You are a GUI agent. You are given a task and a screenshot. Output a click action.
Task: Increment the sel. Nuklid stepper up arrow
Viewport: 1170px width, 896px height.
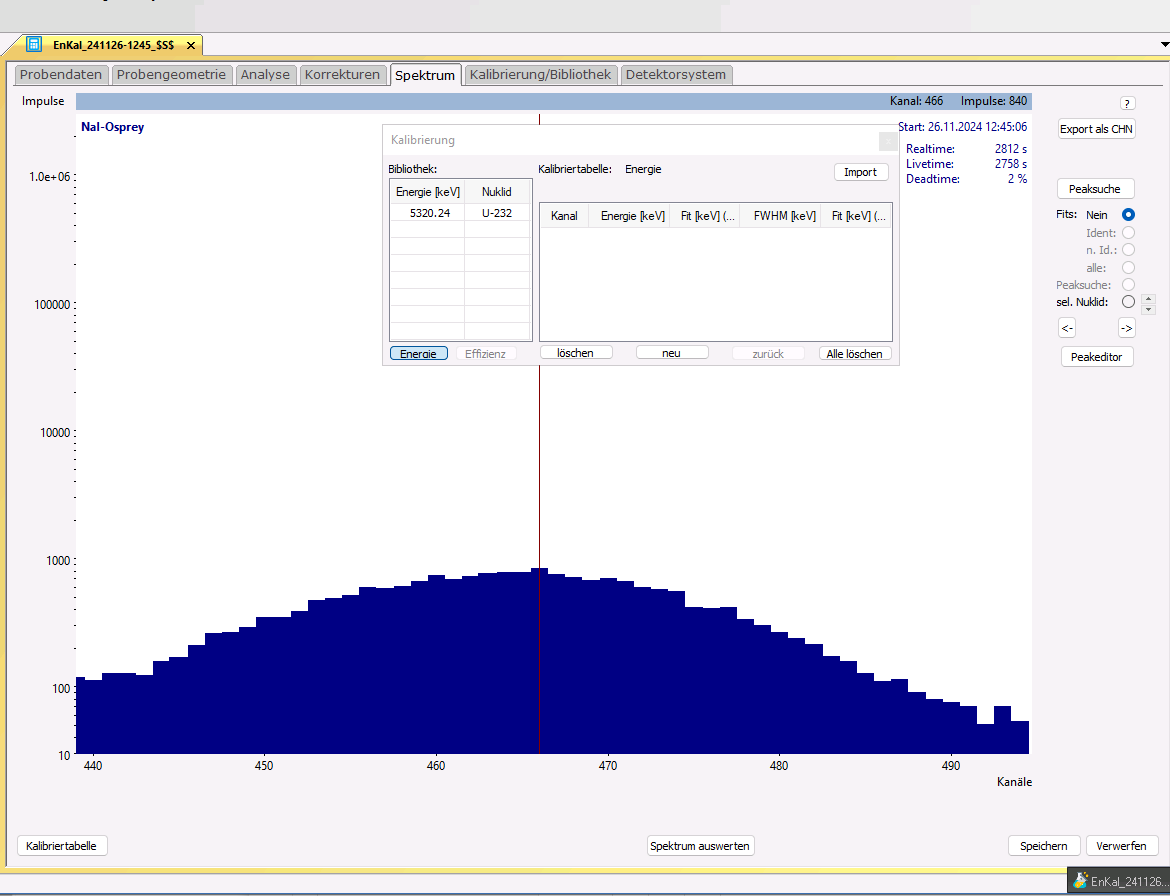[1148, 298]
